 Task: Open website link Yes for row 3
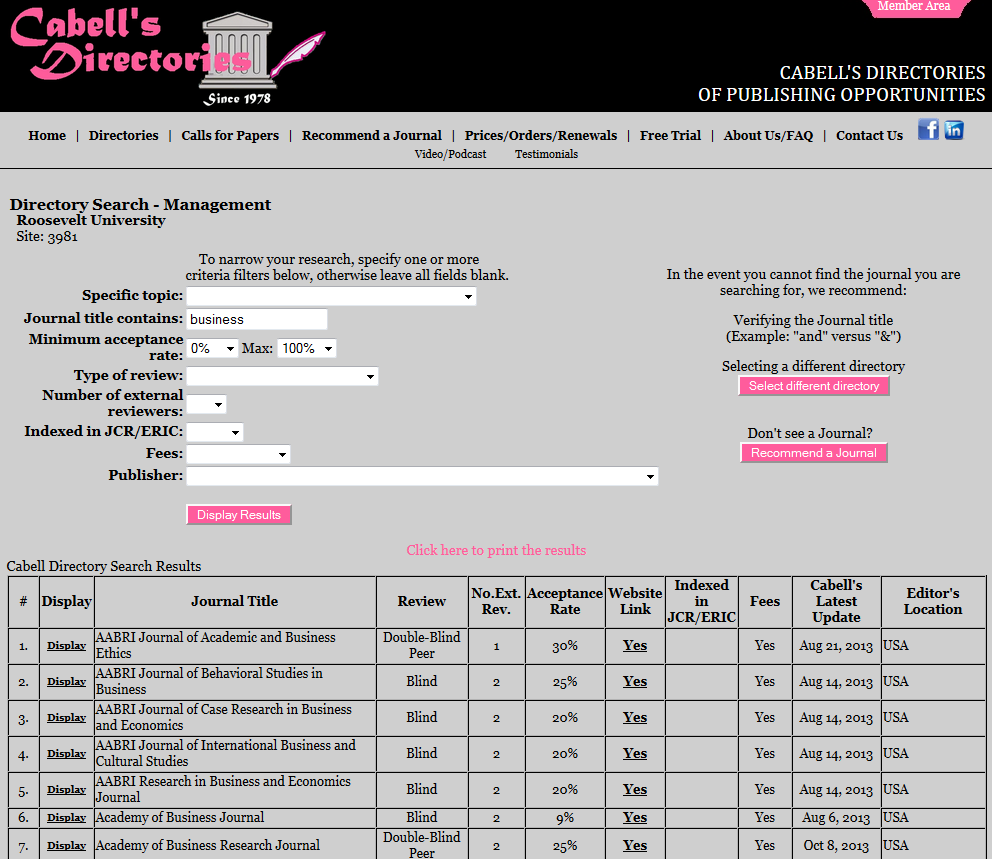[x=635, y=717]
